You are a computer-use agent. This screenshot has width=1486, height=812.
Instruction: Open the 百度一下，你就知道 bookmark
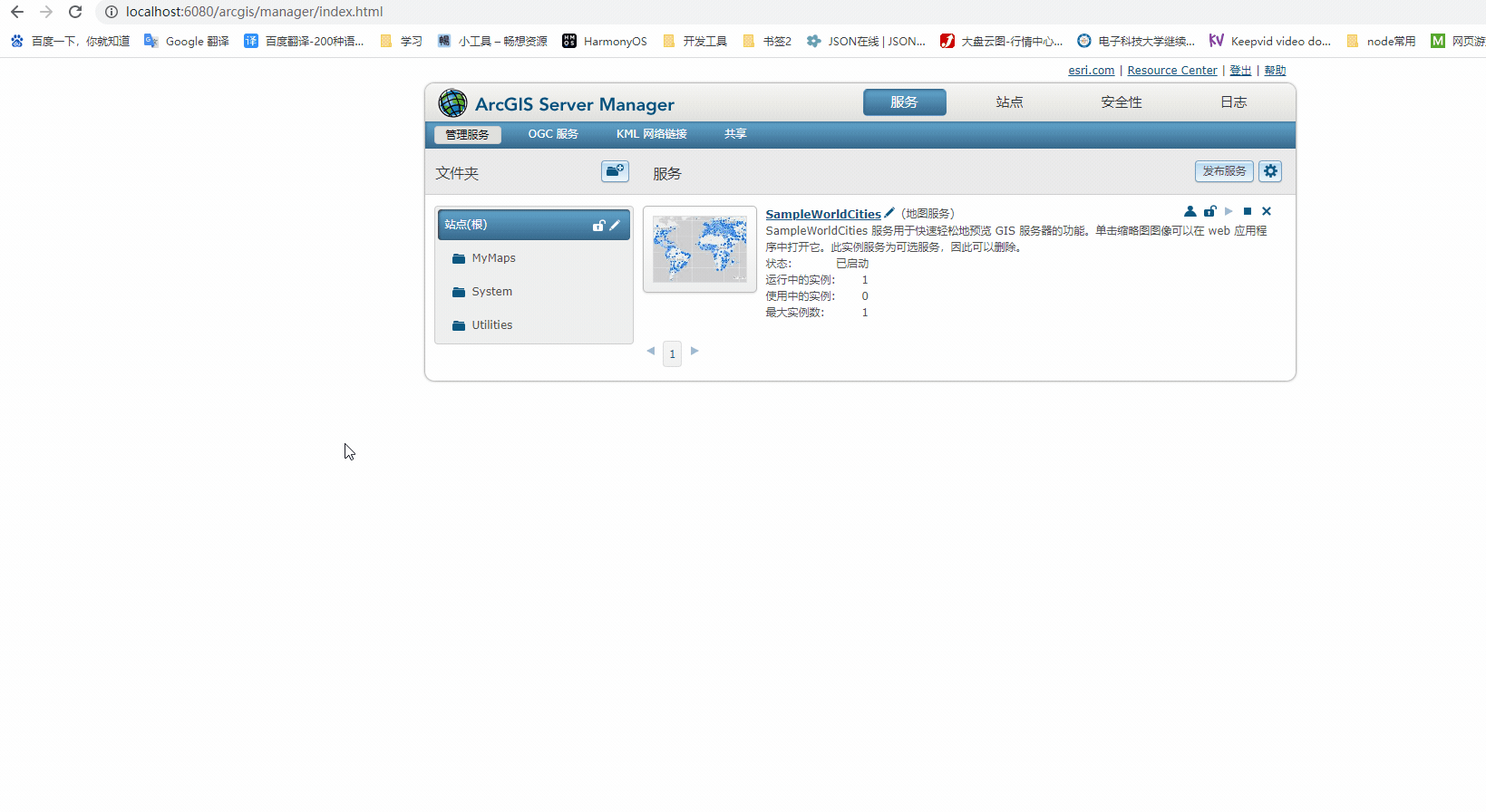tap(70, 41)
